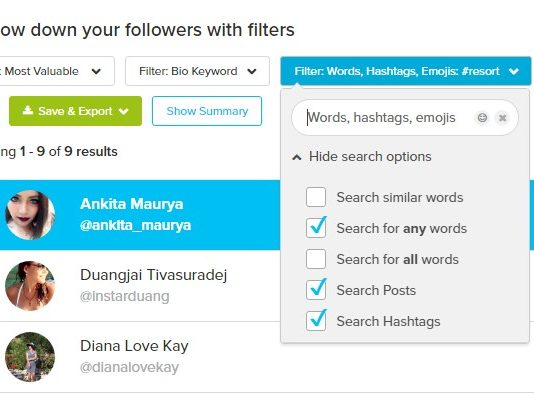The width and height of the screenshot is (534, 400).
Task: Open Diana Love Kay's avatar
Action: (30, 357)
